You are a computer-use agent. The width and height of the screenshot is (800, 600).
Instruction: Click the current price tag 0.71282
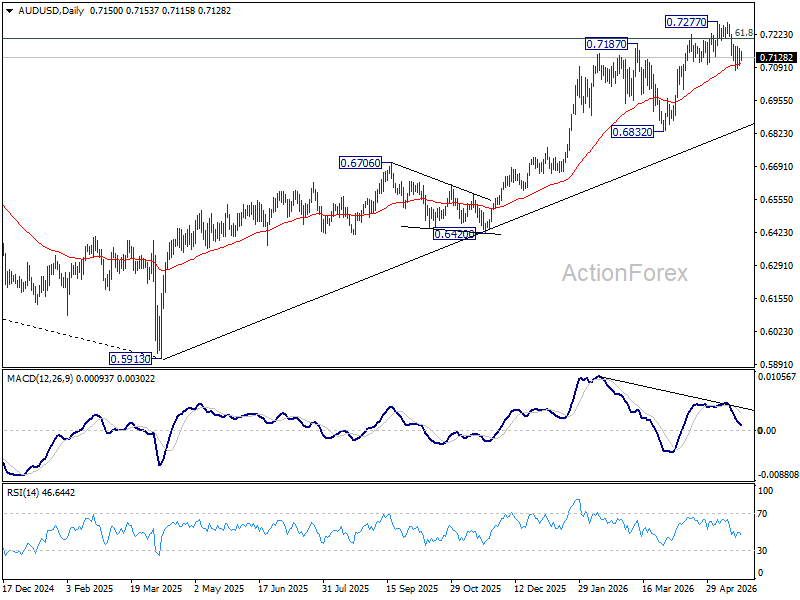[x=776, y=58]
